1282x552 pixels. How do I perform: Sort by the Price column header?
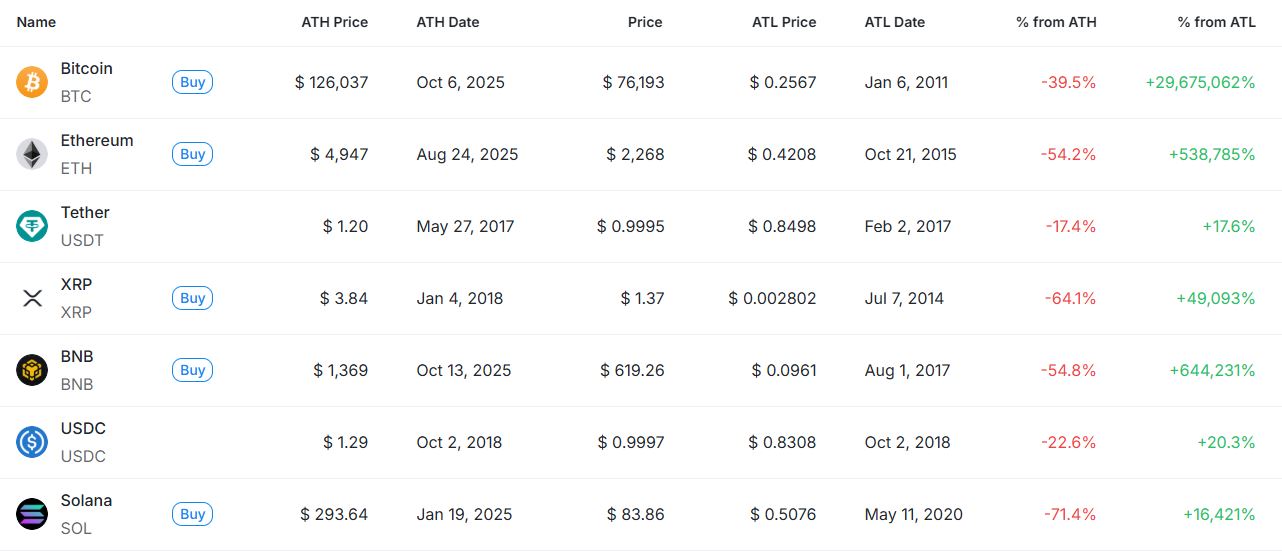tap(645, 22)
